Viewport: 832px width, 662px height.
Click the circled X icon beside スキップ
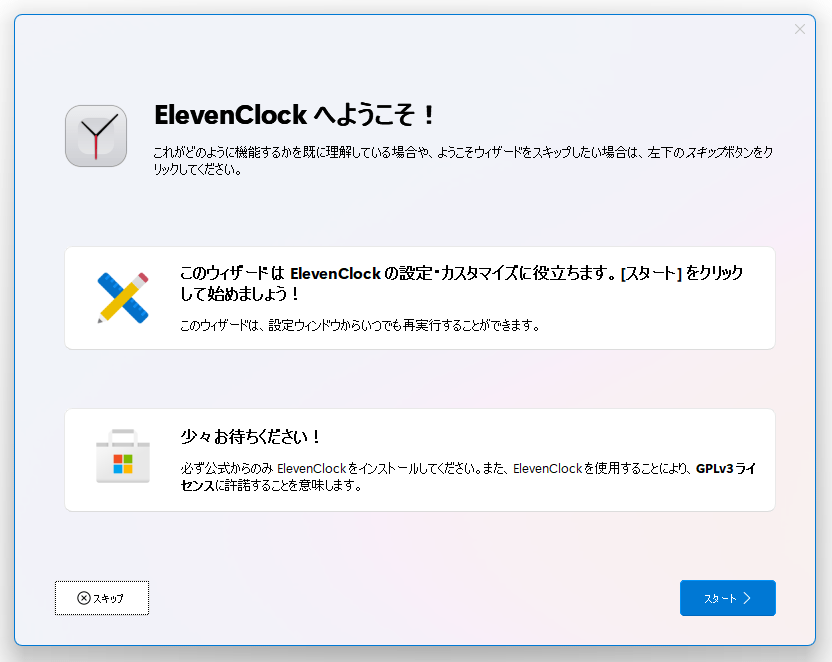tap(84, 598)
